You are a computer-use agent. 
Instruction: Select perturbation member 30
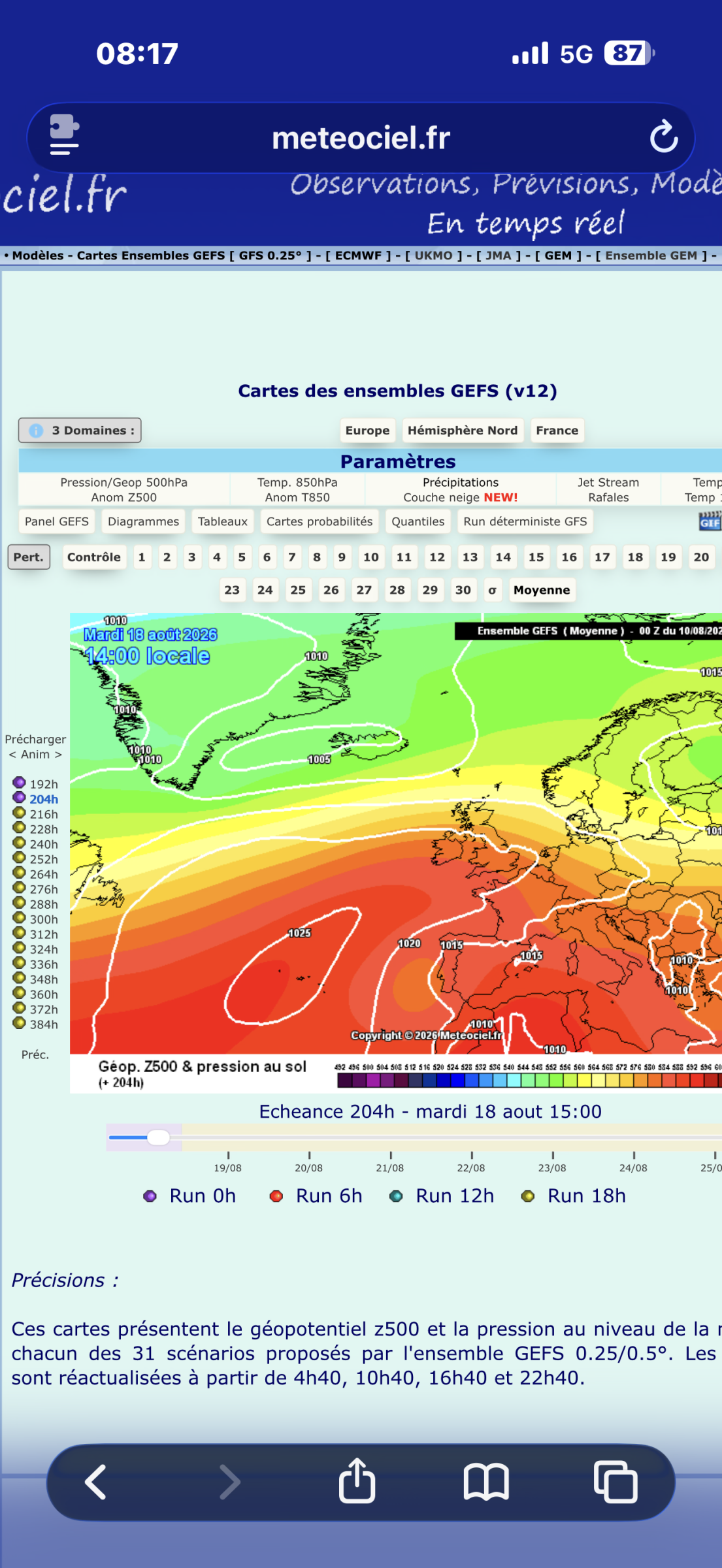(463, 590)
